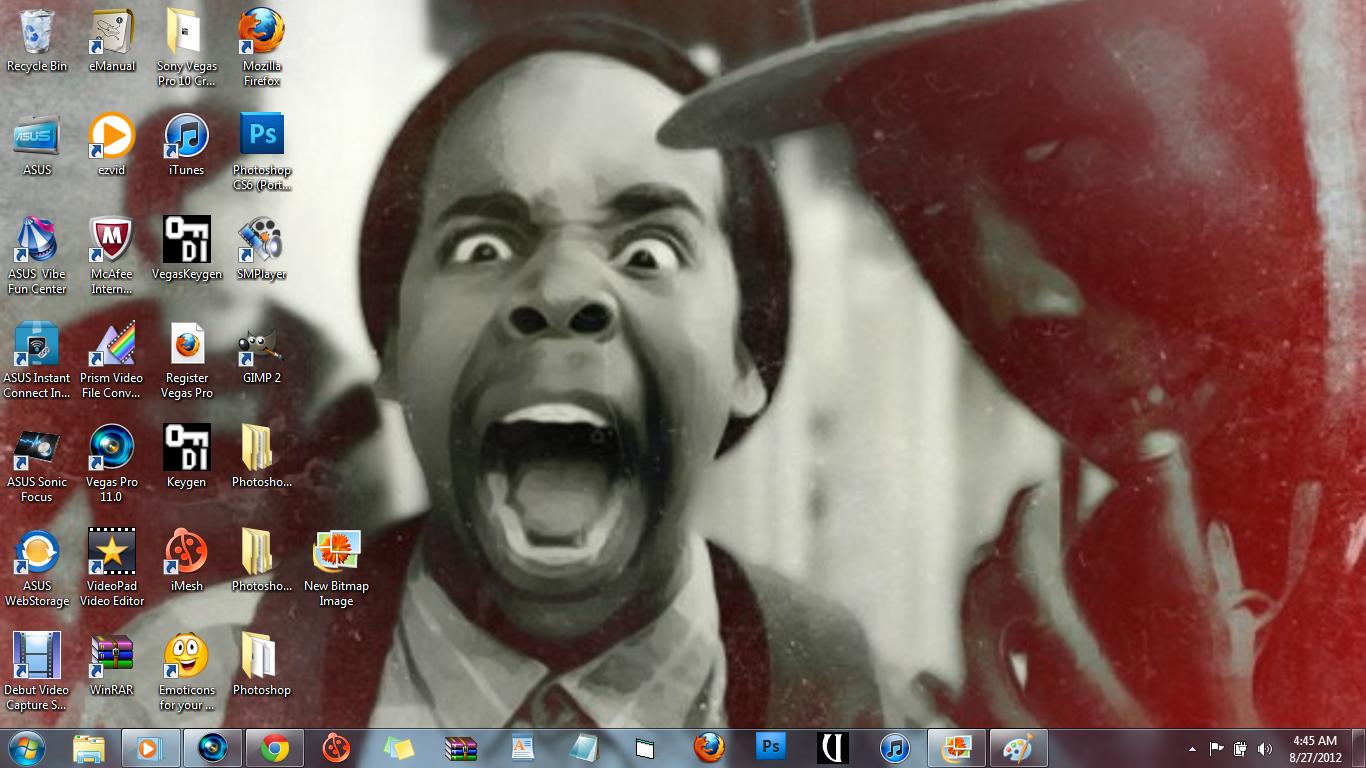The width and height of the screenshot is (1366, 768).
Task: Launch Photoshop from the taskbar Ps icon
Action: [x=771, y=748]
